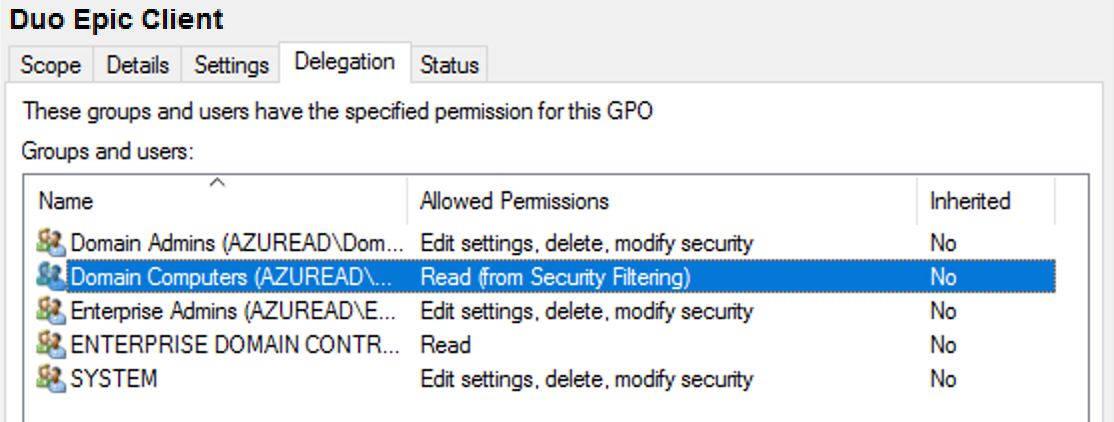Click the Domain Admins group icon
The height and width of the screenshot is (422, 1114).
point(50,243)
